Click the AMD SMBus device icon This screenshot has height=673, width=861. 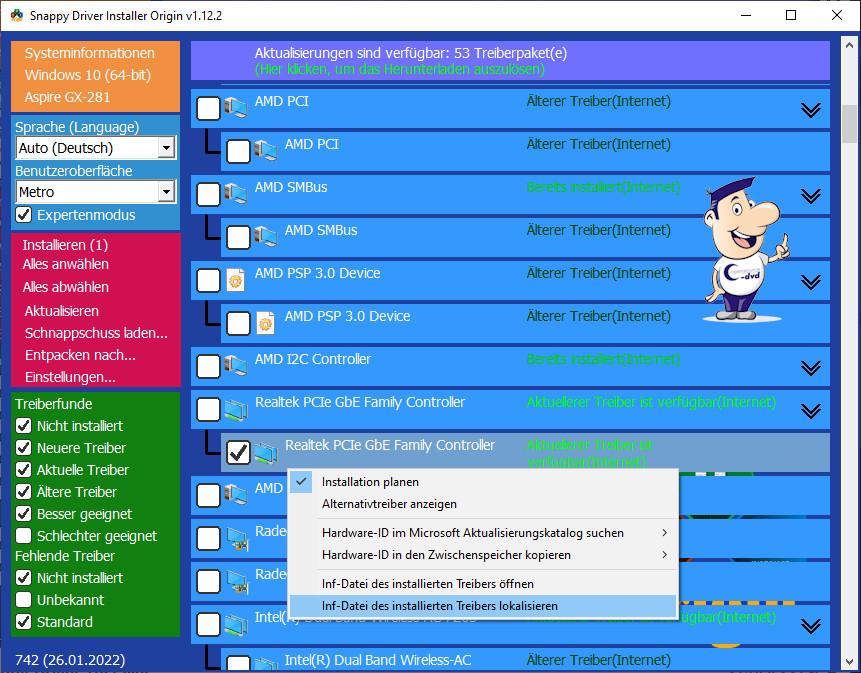point(236,194)
